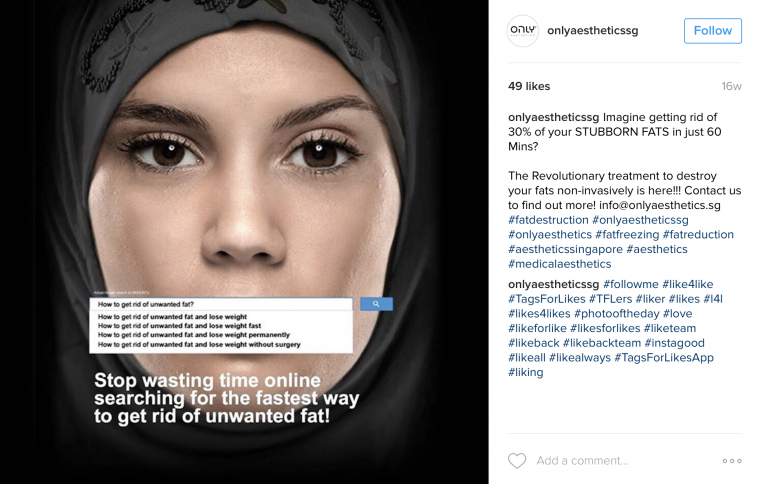Click the #photooftheday hashtag
Image resolution: width=760 pixels, height=484 pixels.
617,313
